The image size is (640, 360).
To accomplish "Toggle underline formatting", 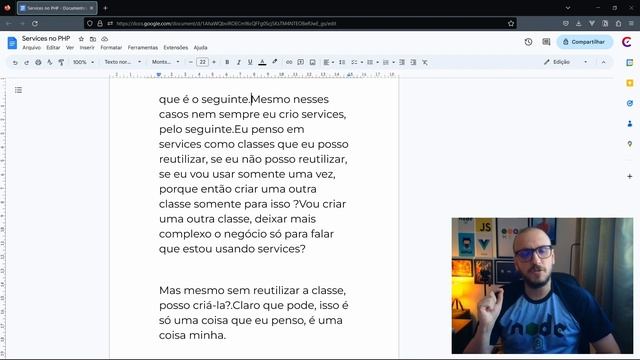I will (250, 62).
